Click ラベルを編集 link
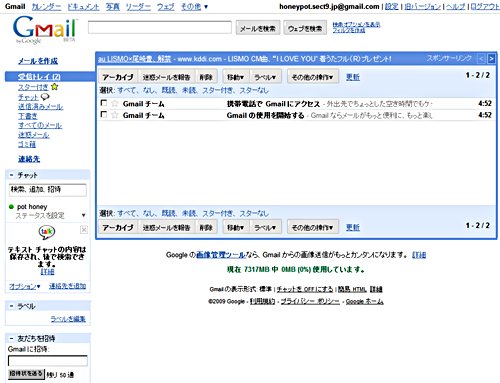The image size is (500, 383). tap(68, 319)
